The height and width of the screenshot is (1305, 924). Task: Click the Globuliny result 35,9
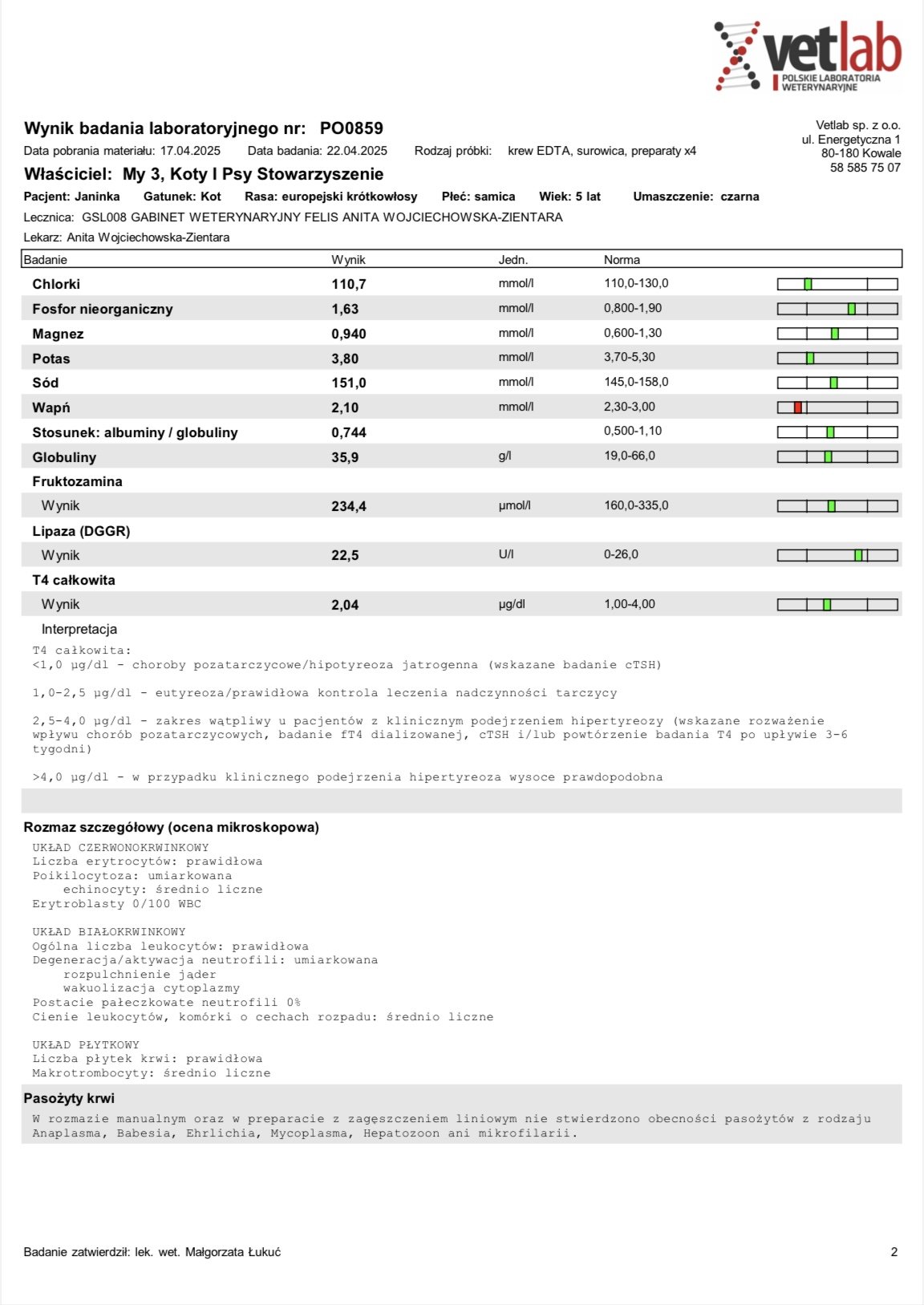tap(345, 457)
